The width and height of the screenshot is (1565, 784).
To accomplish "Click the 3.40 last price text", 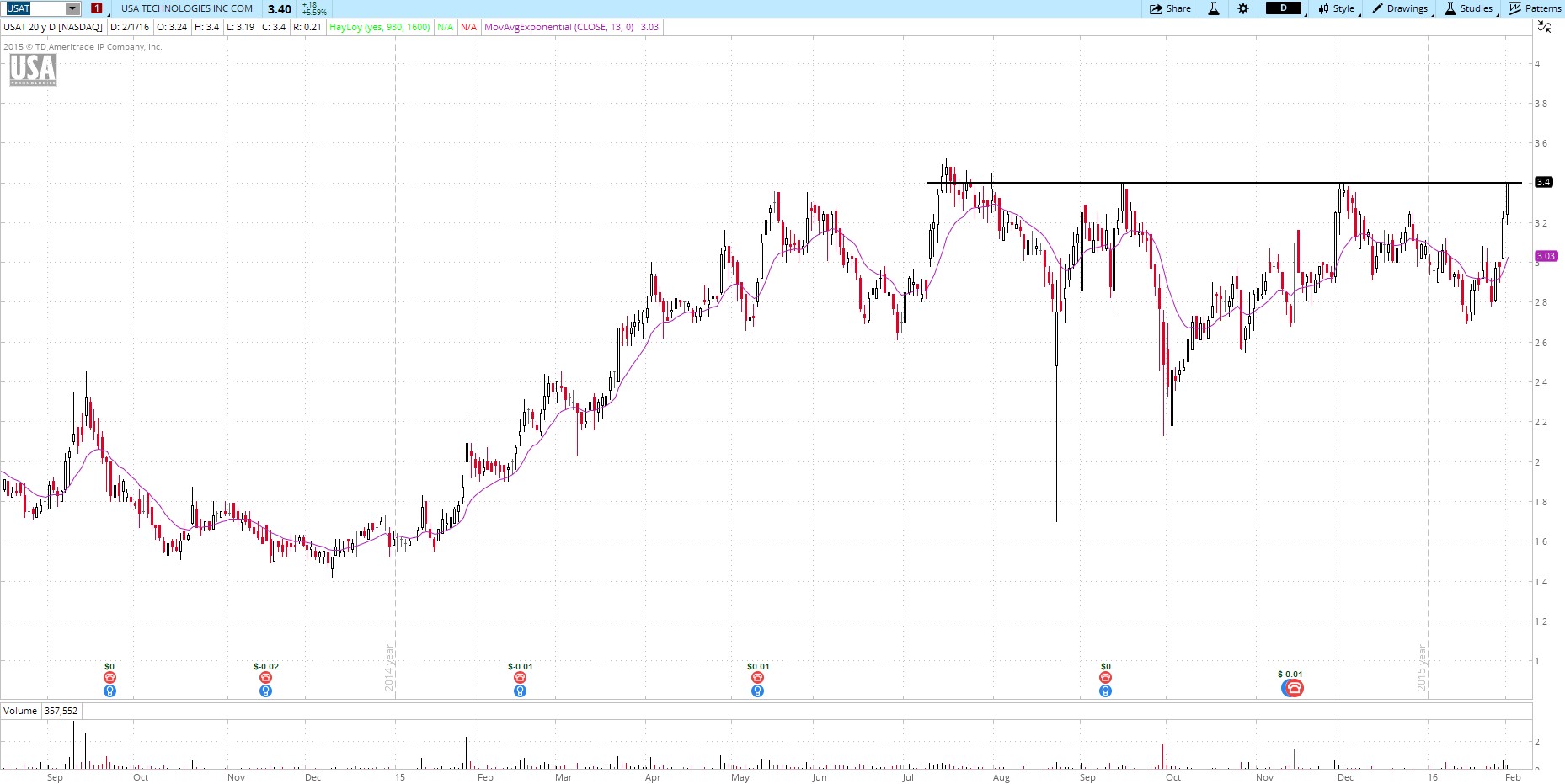I will point(280,9).
